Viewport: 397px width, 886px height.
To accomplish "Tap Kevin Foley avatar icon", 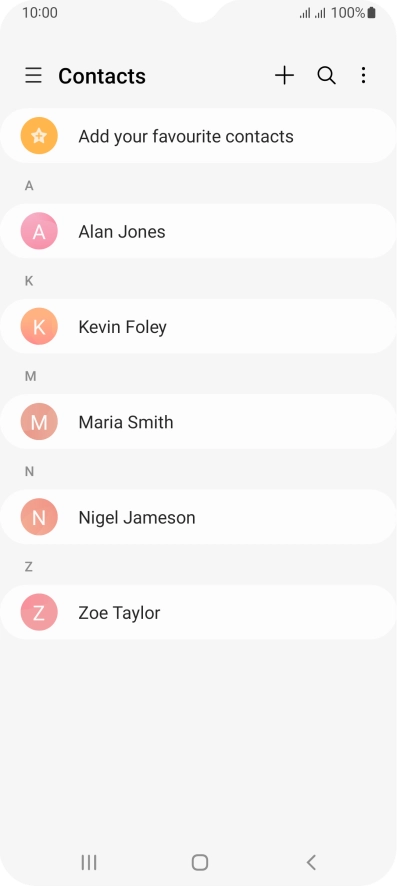I will pyautogui.click(x=39, y=327).
